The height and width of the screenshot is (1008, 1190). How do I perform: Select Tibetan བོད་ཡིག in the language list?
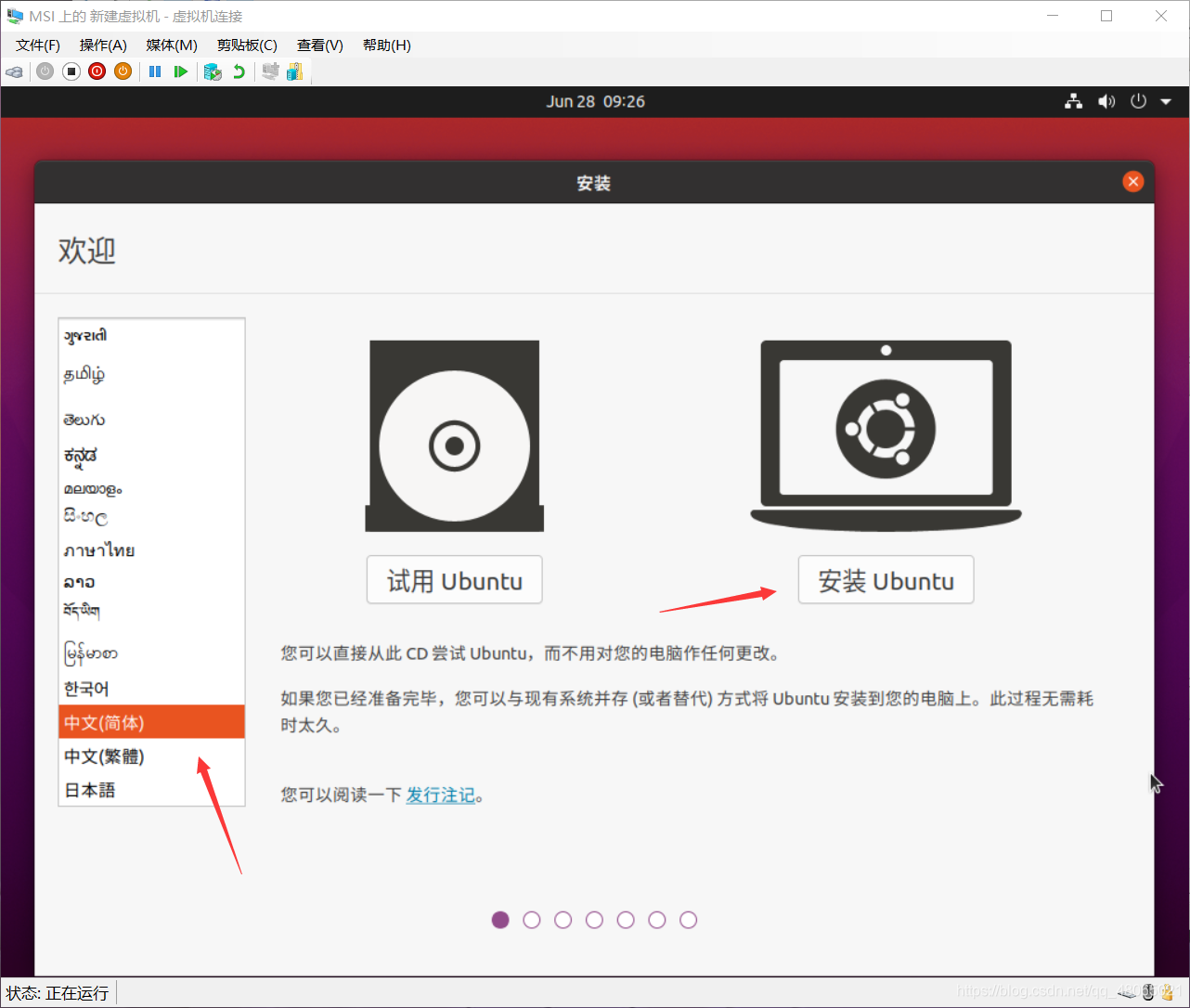[151, 612]
